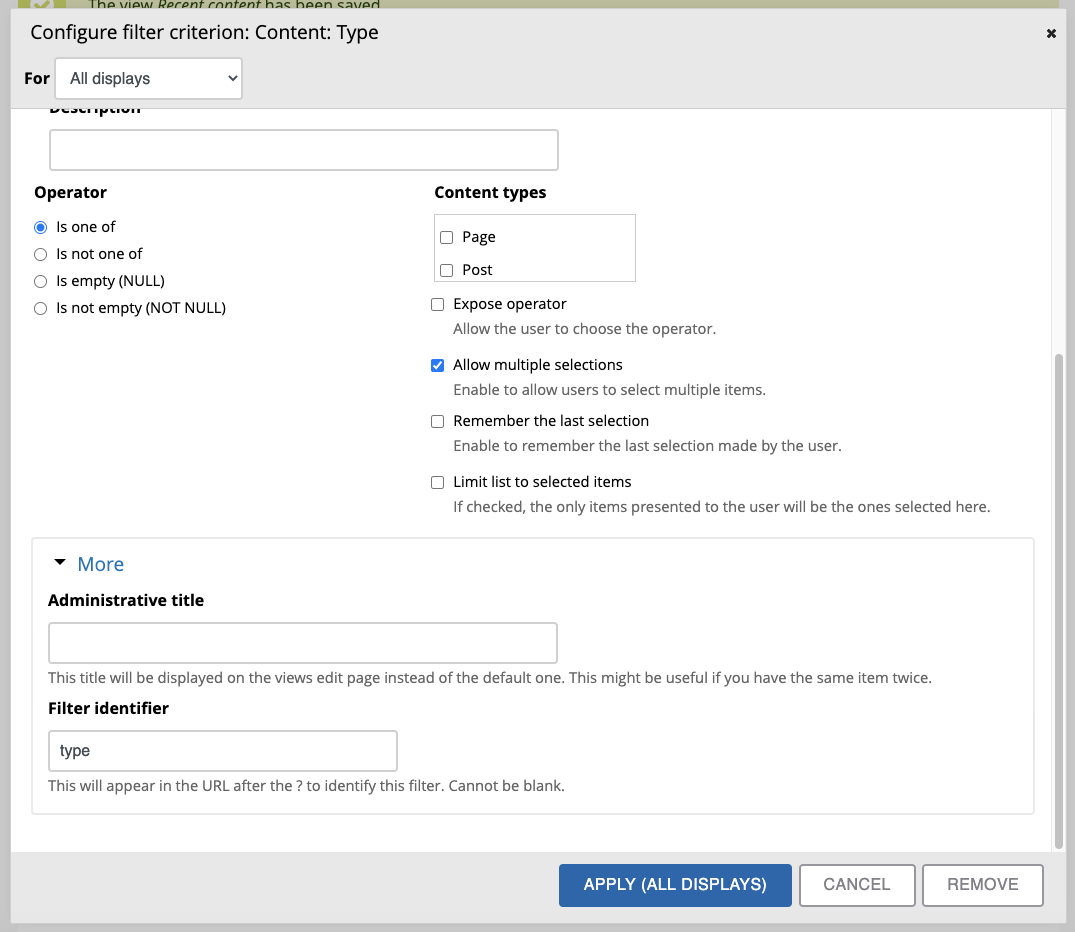Screen dimensions: 1075x932
Task: Close the Configure filter criterion dialog
Action: (1051, 34)
